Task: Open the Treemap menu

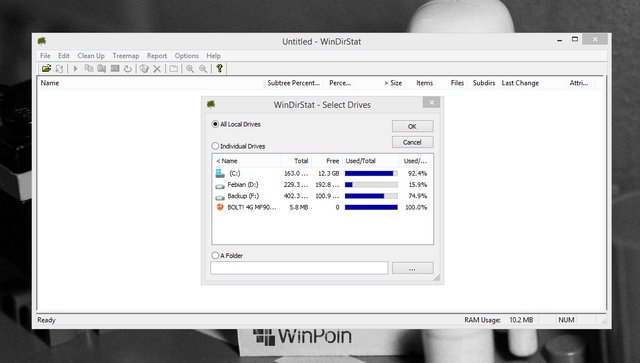Action: tap(126, 56)
